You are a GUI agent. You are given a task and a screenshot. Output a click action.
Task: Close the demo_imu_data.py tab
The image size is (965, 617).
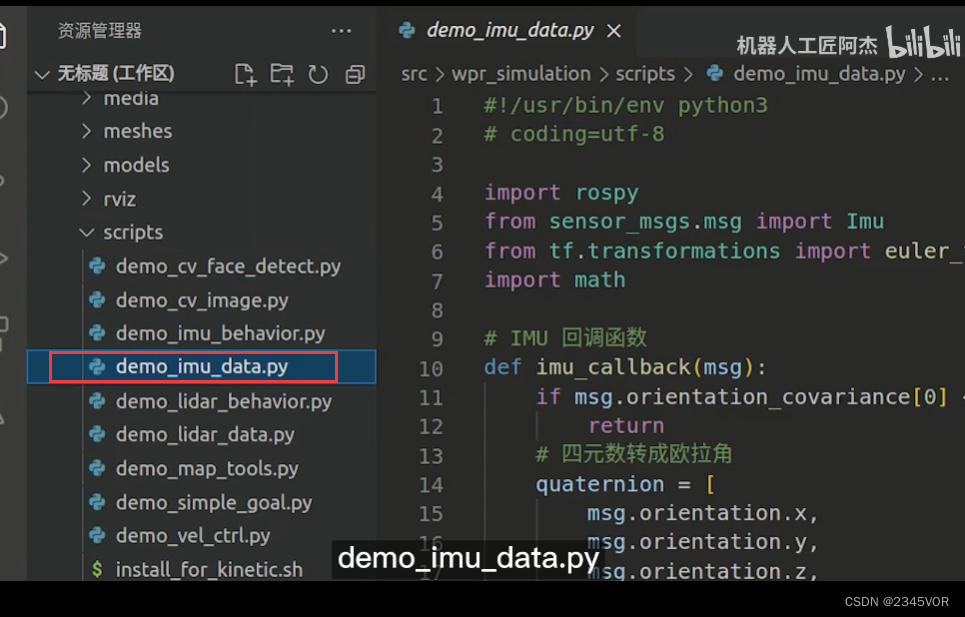tap(613, 30)
